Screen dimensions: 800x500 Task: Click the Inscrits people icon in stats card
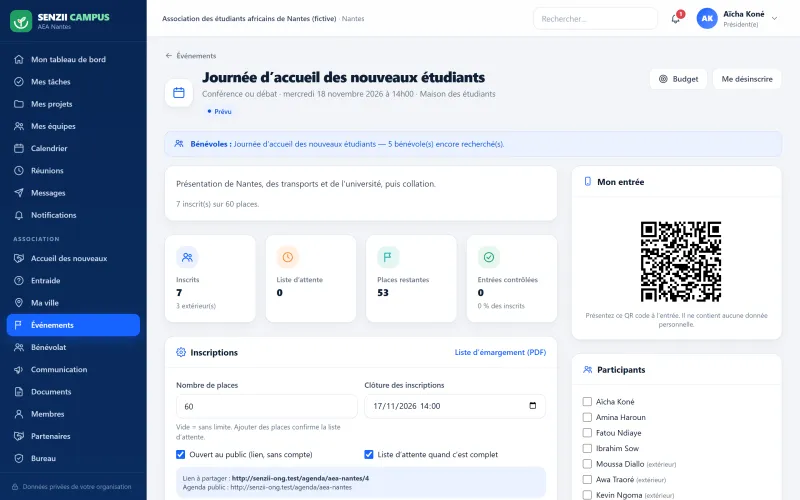tap(187, 257)
